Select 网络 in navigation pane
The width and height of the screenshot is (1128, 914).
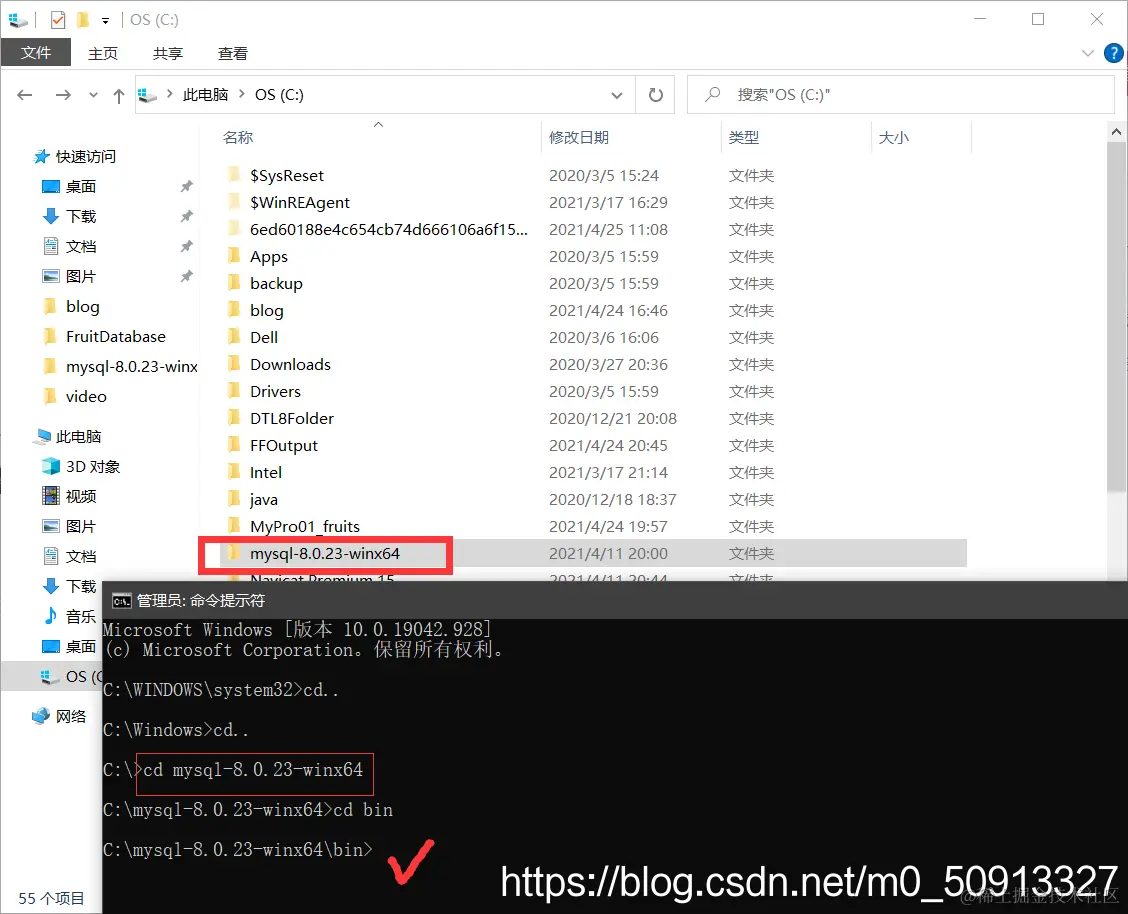[70, 716]
